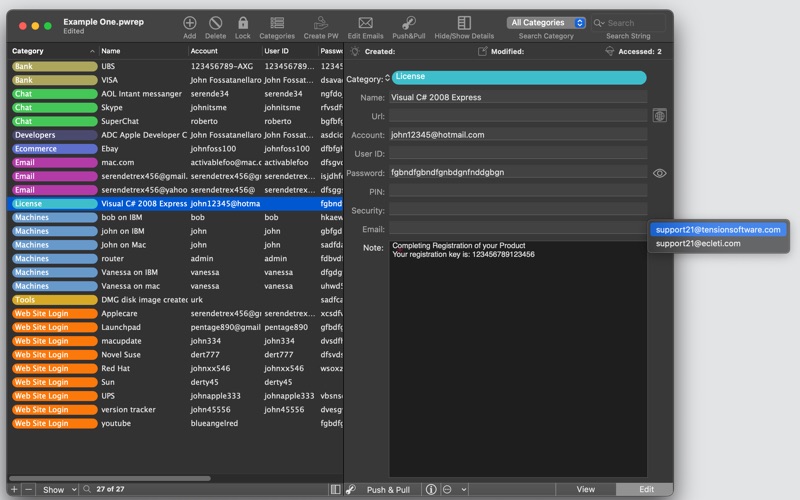Toggle Category column sort arrow
800x500 pixels.
[x=92, y=51]
